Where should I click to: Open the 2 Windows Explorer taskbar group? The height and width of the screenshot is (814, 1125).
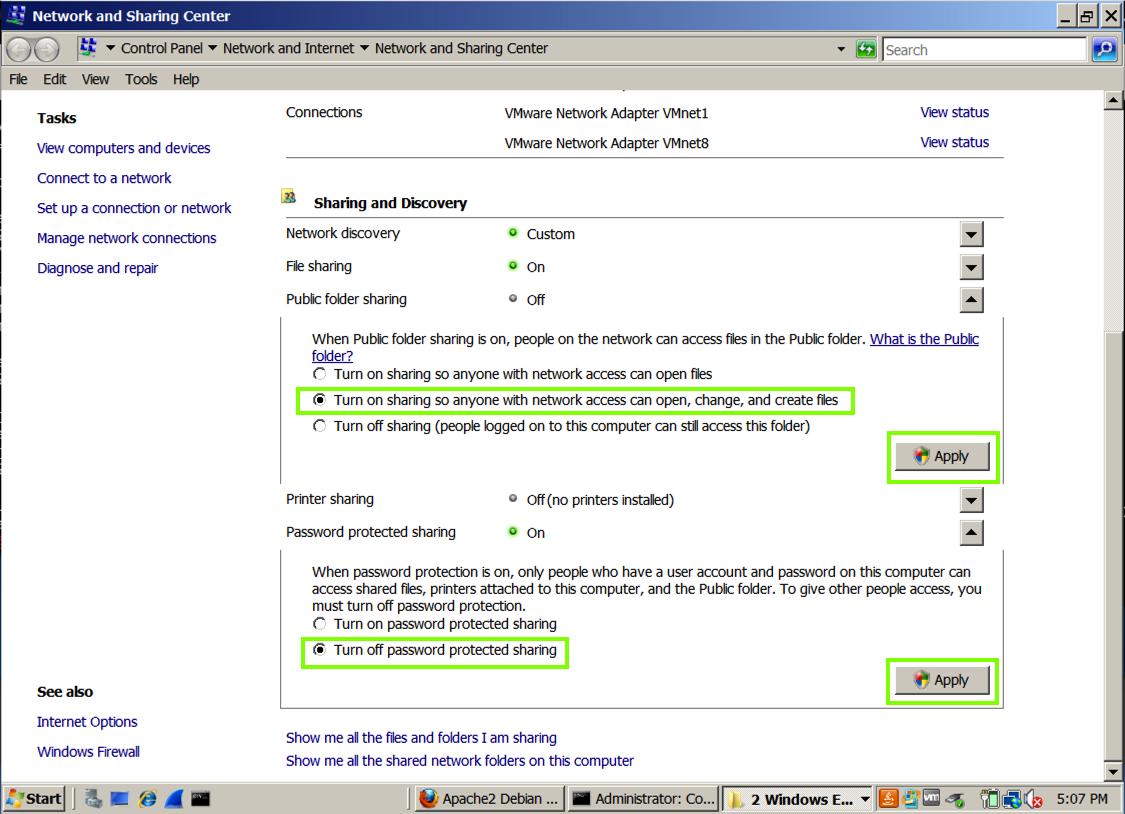[799, 799]
